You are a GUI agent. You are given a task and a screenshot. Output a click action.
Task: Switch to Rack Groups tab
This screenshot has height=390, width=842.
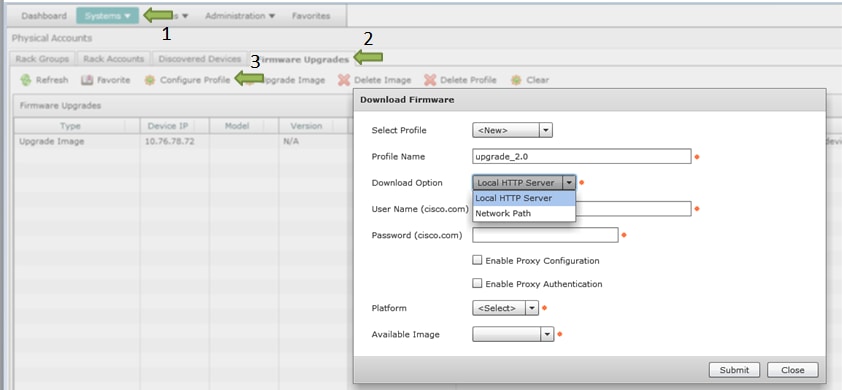click(42, 59)
